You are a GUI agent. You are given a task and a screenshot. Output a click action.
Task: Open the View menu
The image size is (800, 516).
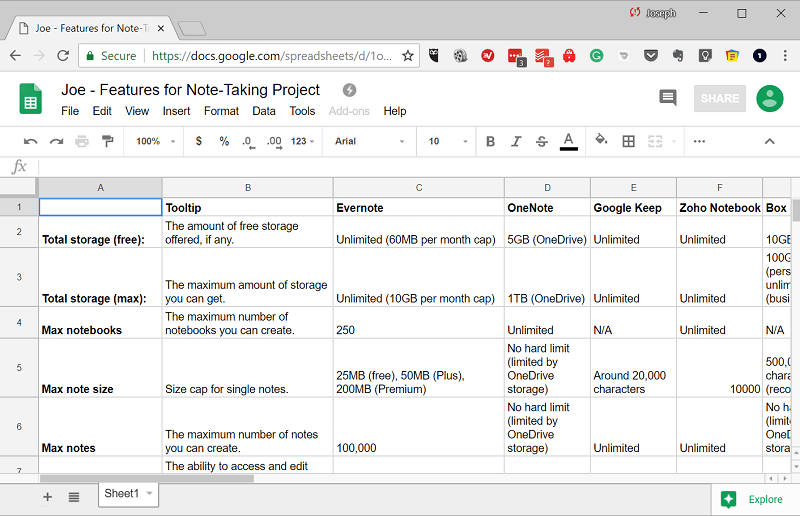(137, 111)
